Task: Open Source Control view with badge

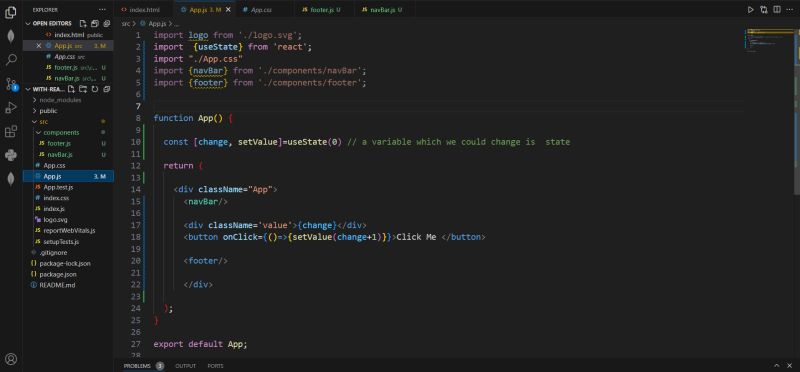Action: tap(11, 84)
